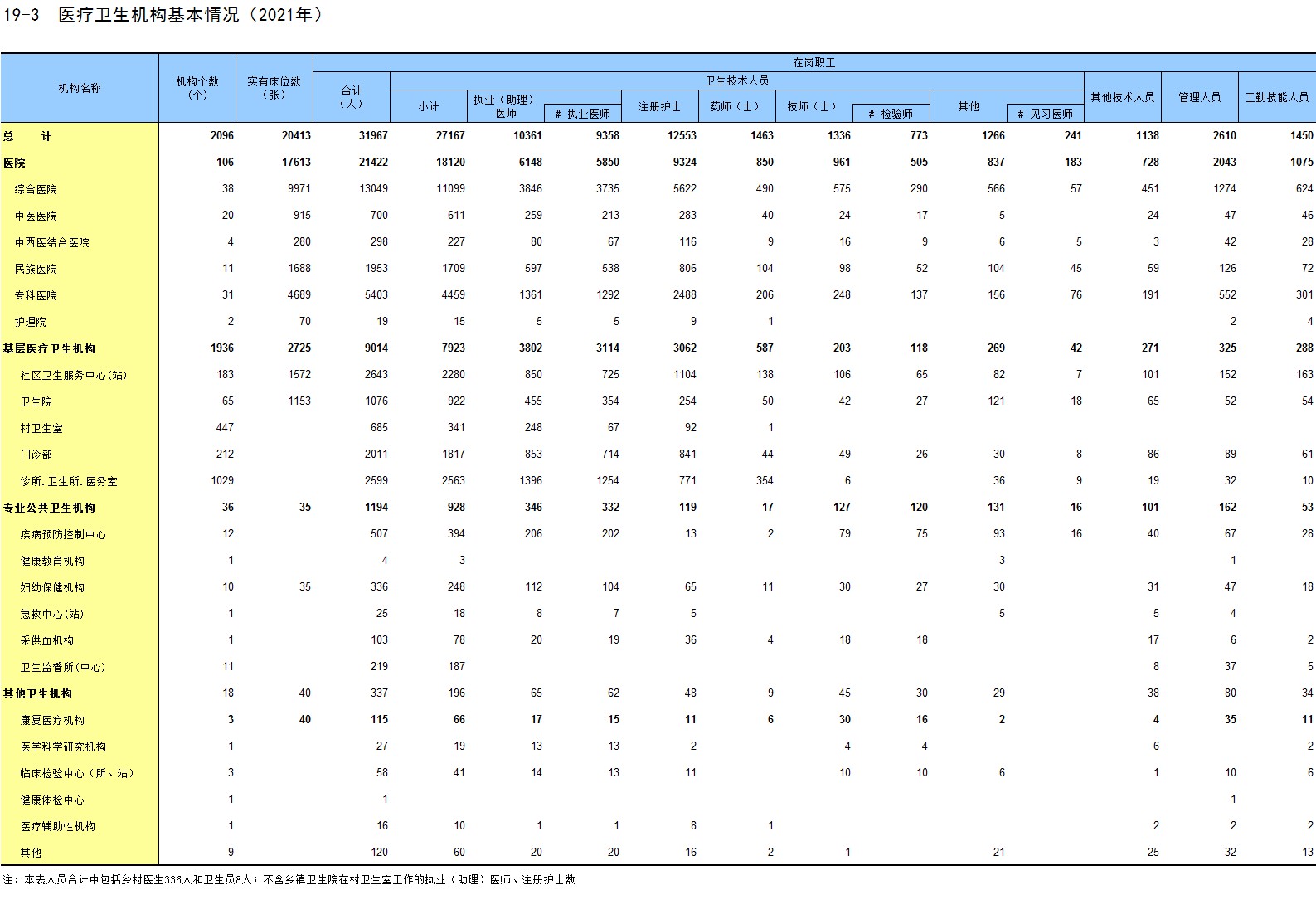Select the 社区卫生服务中心(站) row label
Image resolution: width=1316 pixels, height=919 pixels.
tap(73, 375)
